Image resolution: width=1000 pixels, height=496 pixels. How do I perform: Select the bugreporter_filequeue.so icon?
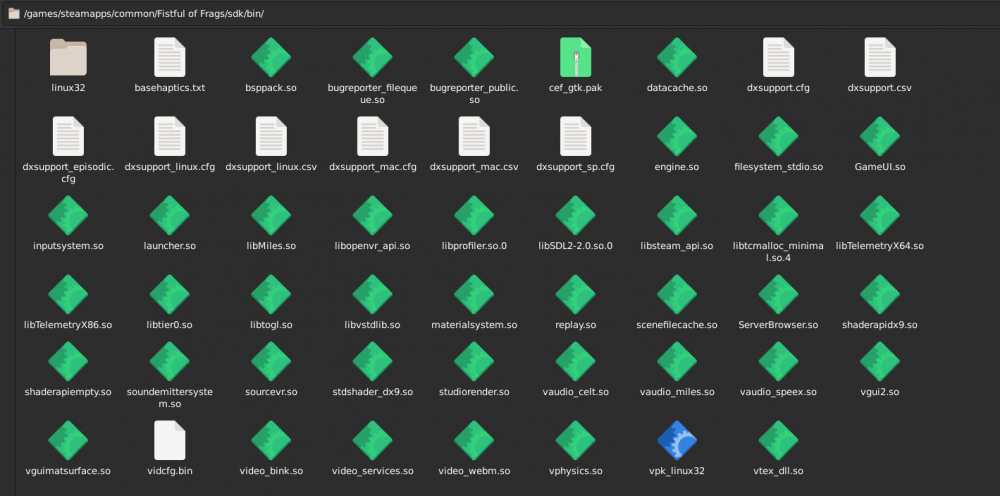[372, 57]
